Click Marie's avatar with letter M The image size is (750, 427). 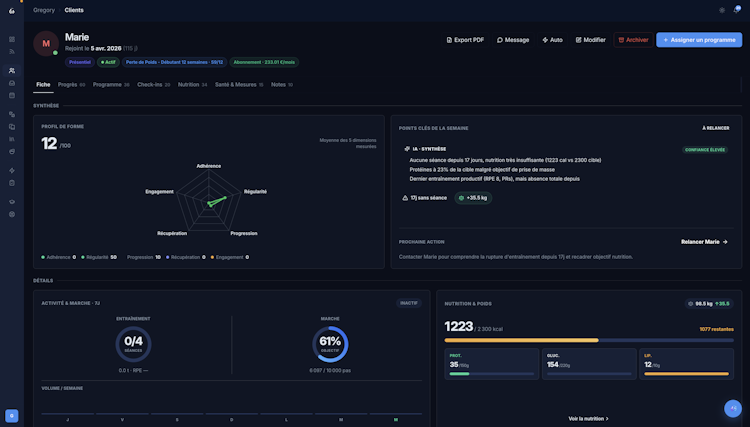point(46,44)
